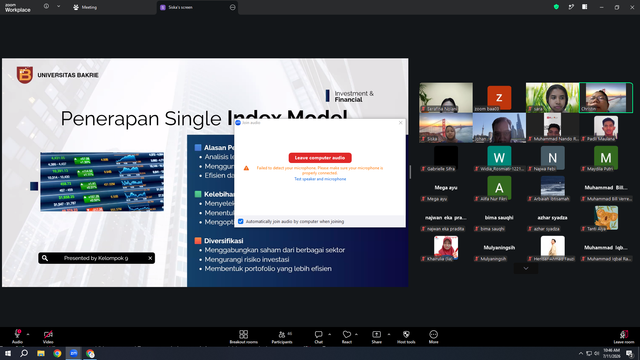Click the microphone failure warning text
Screen dimensions: 640x360
320,170
